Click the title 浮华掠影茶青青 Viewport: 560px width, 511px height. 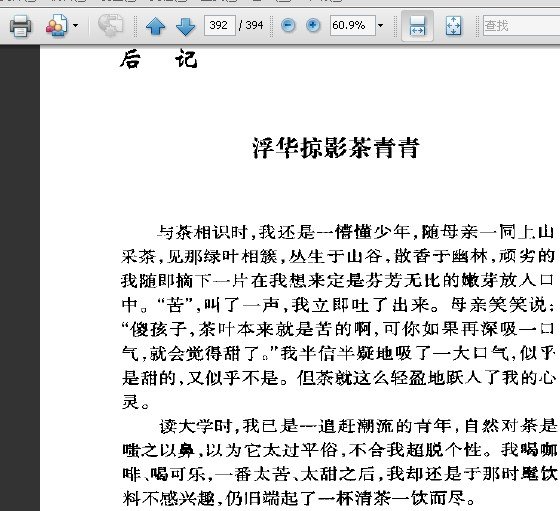336,147
